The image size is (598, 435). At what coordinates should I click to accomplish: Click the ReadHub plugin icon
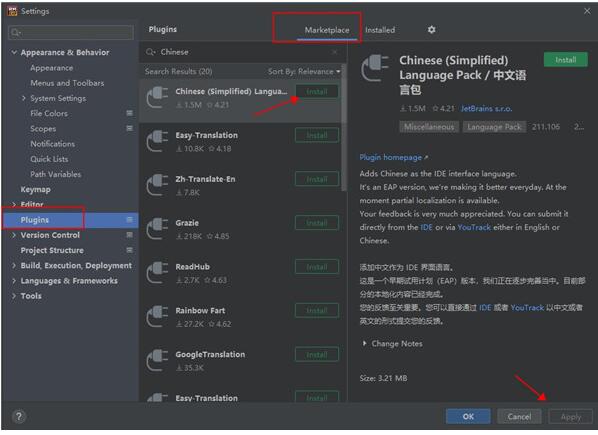157,273
